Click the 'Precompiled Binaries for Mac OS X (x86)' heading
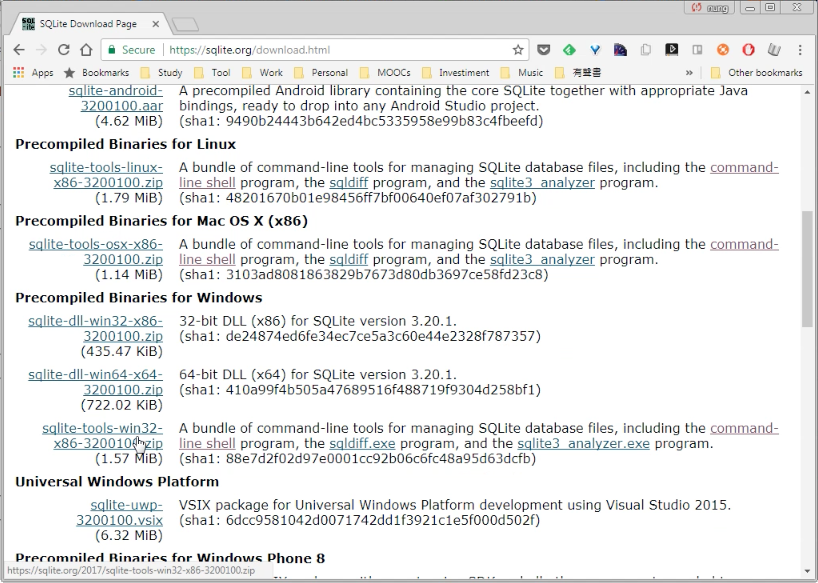This screenshot has width=818, height=583. pos(161,221)
